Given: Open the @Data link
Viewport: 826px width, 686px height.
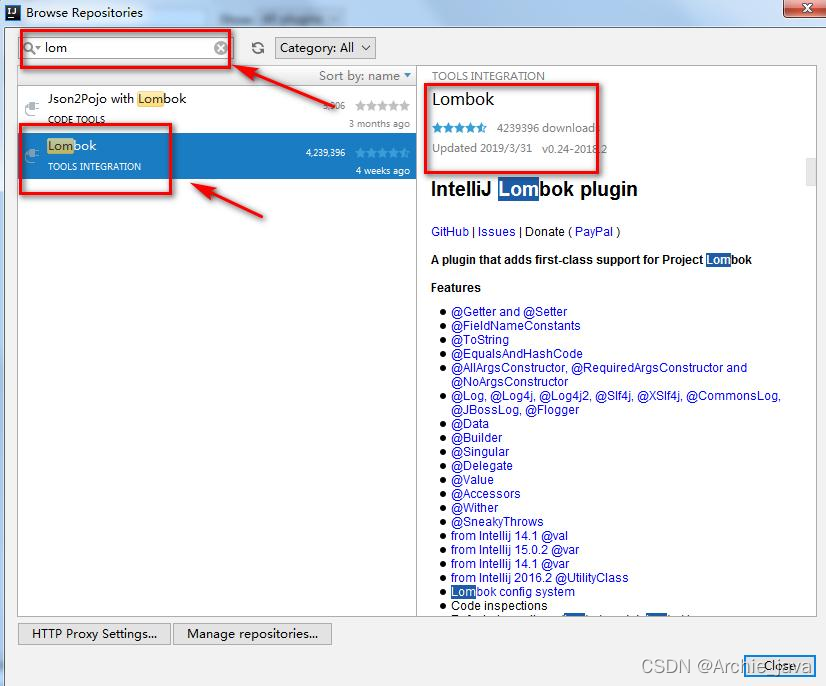Looking at the screenshot, I should tap(470, 424).
